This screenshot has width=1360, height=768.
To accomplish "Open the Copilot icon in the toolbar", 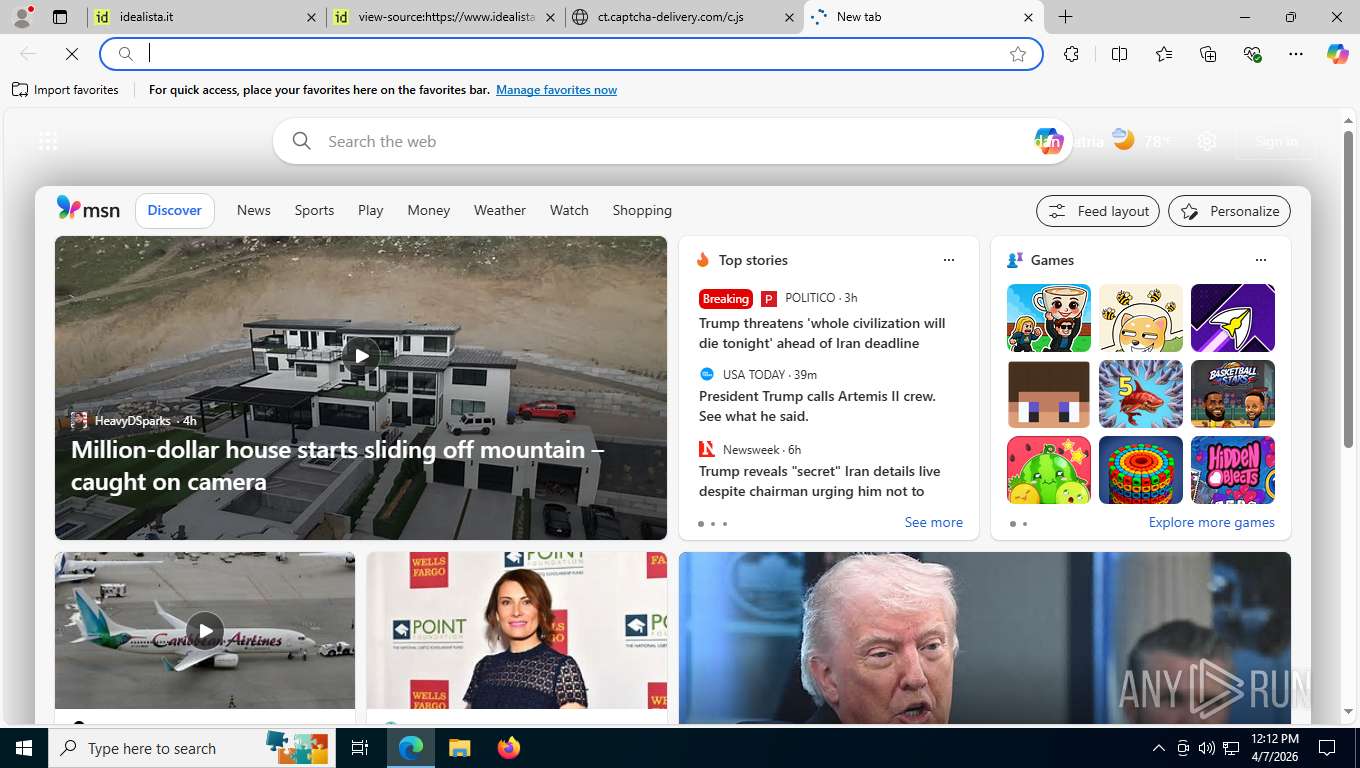I will coord(1338,54).
